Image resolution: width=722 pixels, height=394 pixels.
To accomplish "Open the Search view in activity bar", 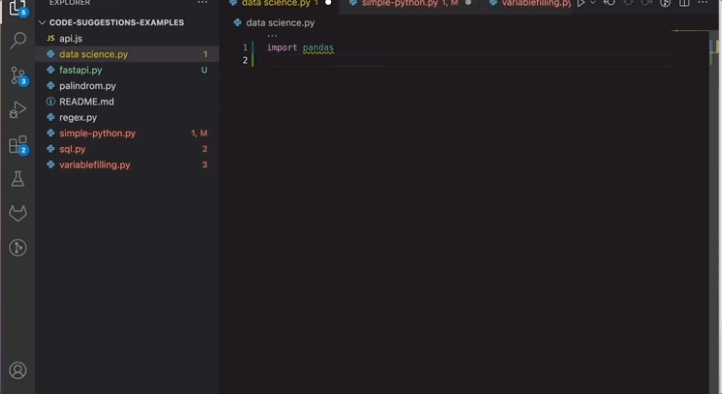I will [x=18, y=41].
